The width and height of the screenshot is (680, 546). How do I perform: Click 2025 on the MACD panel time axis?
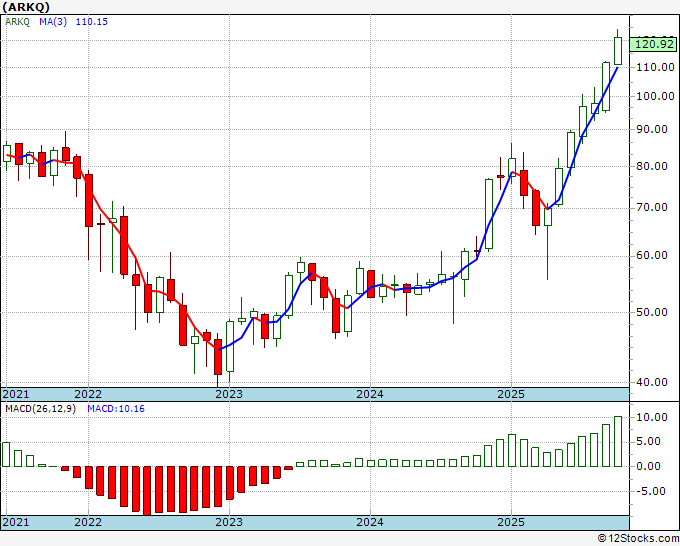tap(511, 522)
